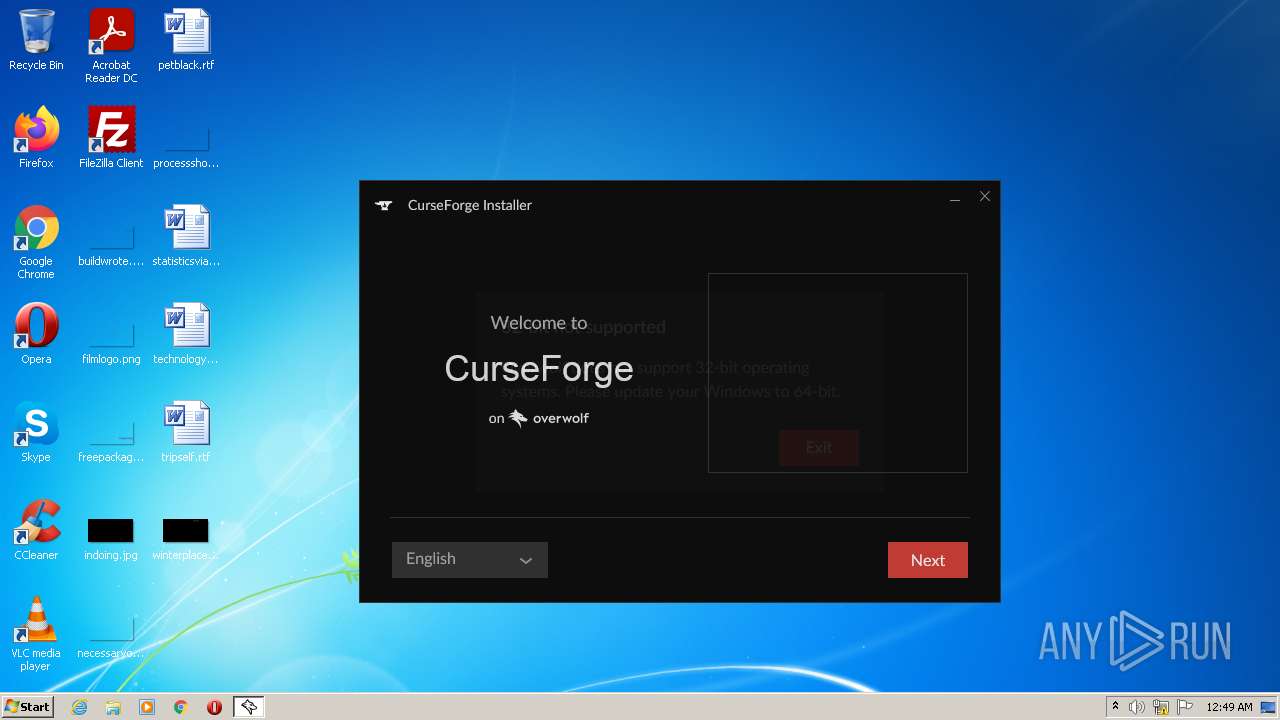Click the large "CurseForge" heading

539,369
